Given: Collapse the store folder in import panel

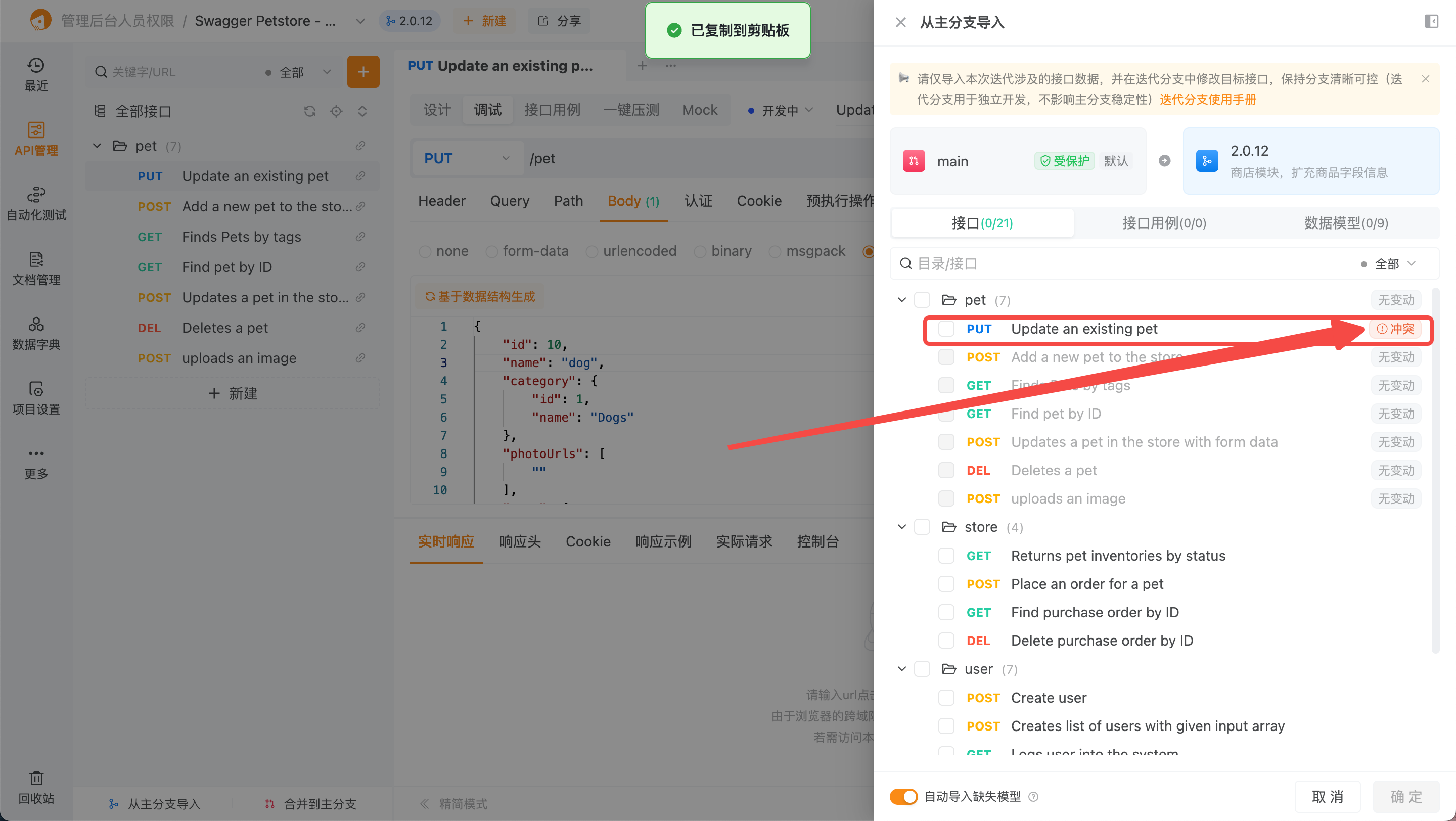Looking at the screenshot, I should coord(901,527).
